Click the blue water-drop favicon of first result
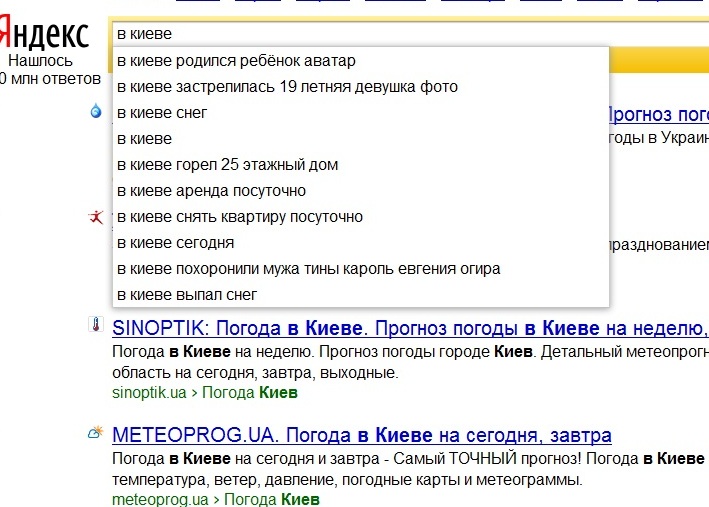Image resolution: width=709 pixels, height=507 pixels. [96, 111]
